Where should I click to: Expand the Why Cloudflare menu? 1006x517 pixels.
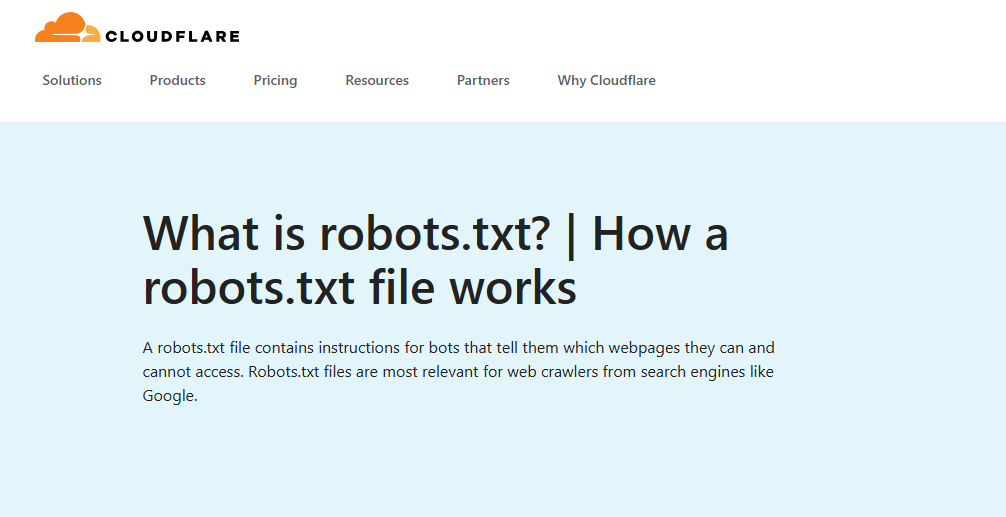606,80
